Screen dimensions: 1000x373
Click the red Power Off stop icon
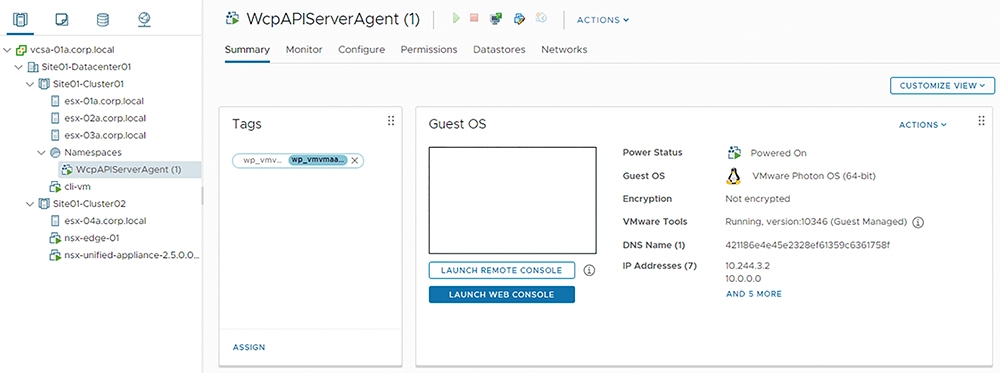coord(474,18)
